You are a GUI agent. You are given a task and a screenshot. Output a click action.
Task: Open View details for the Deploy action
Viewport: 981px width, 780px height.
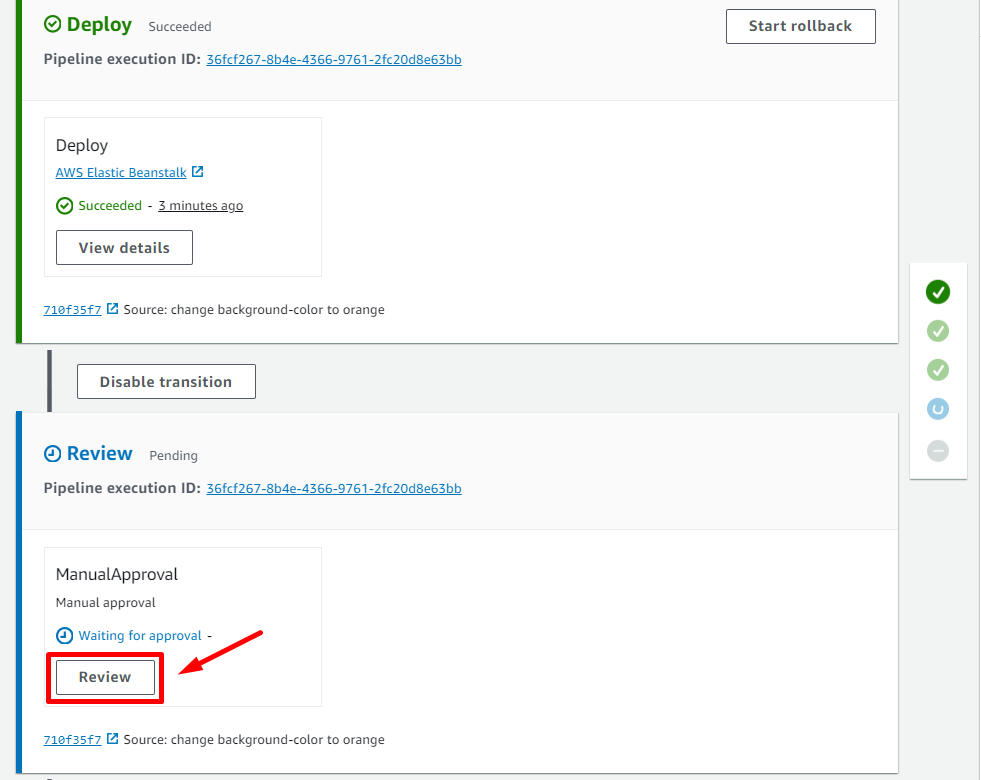pos(124,248)
